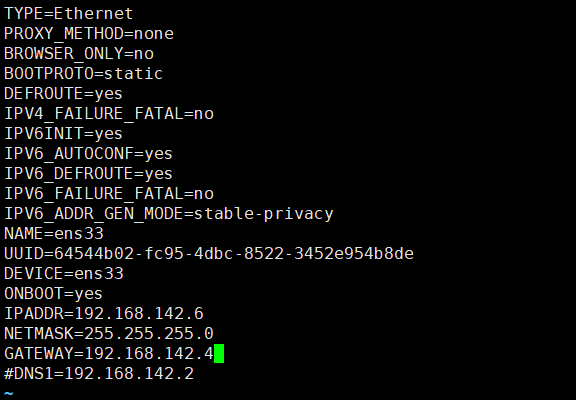Click the UUID value 64544b02-fc95
576x400 pixels.
(x=119, y=254)
